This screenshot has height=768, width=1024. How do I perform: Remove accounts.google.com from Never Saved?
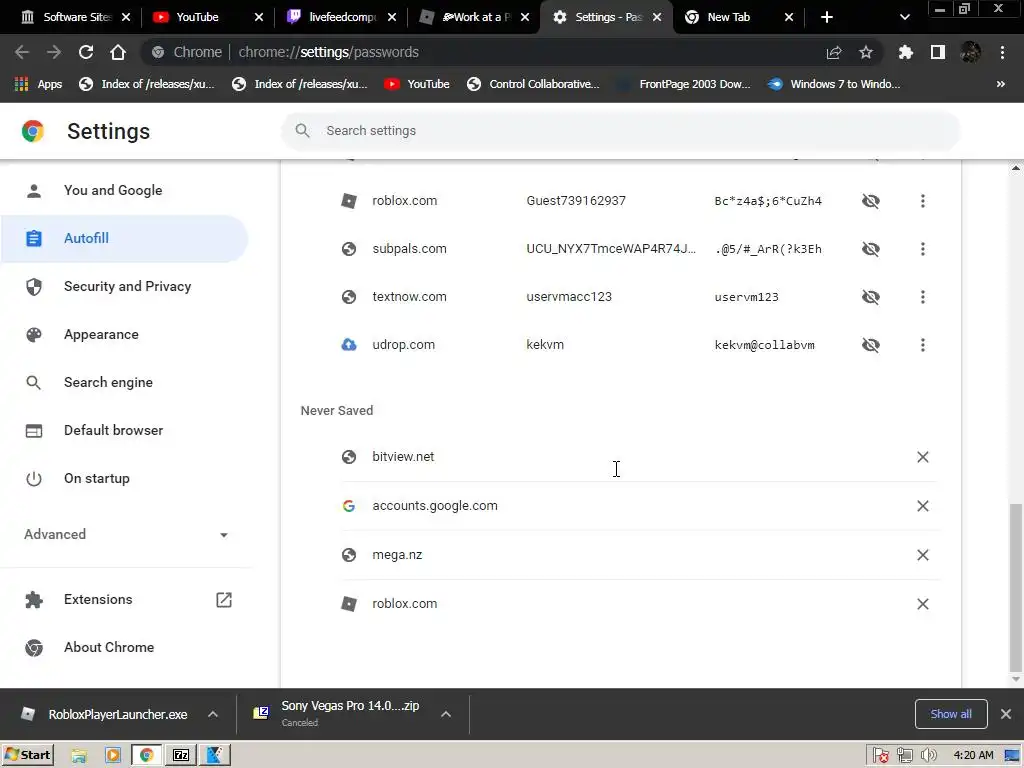pyautogui.click(x=922, y=505)
